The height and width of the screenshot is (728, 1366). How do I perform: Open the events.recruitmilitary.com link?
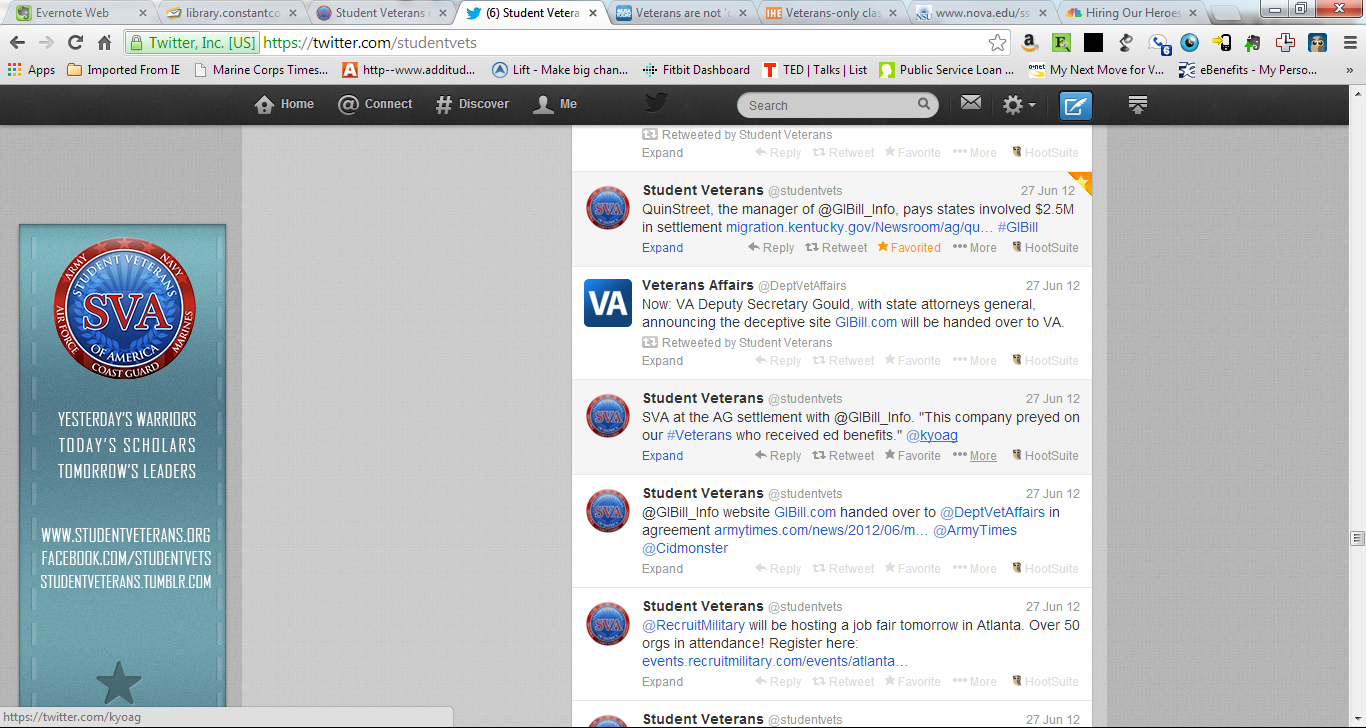[x=775, y=662]
